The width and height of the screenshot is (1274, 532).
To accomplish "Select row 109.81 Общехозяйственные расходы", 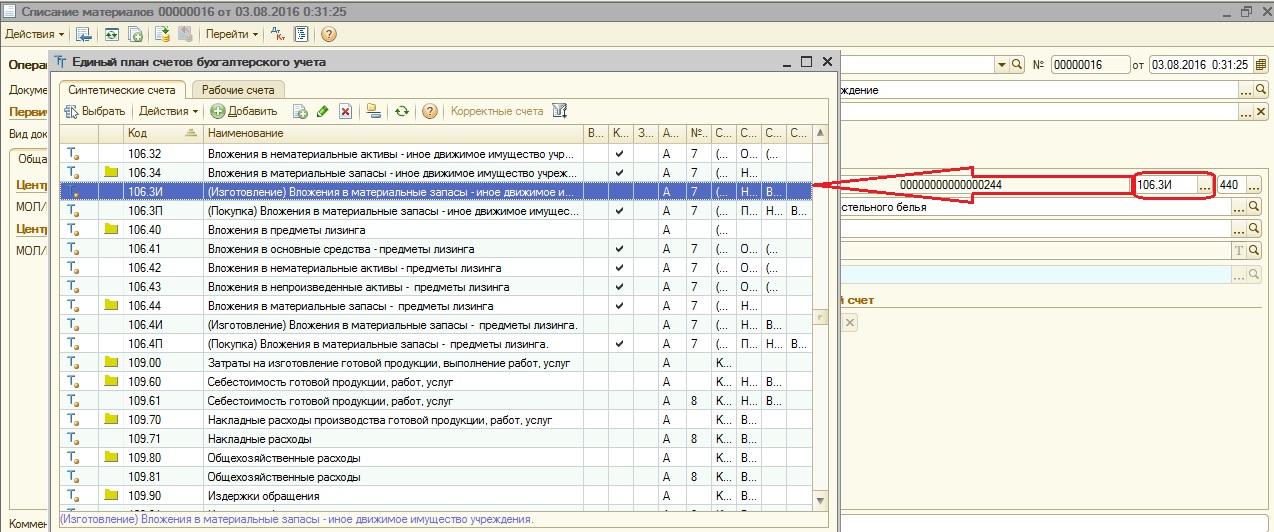I will pos(435,477).
